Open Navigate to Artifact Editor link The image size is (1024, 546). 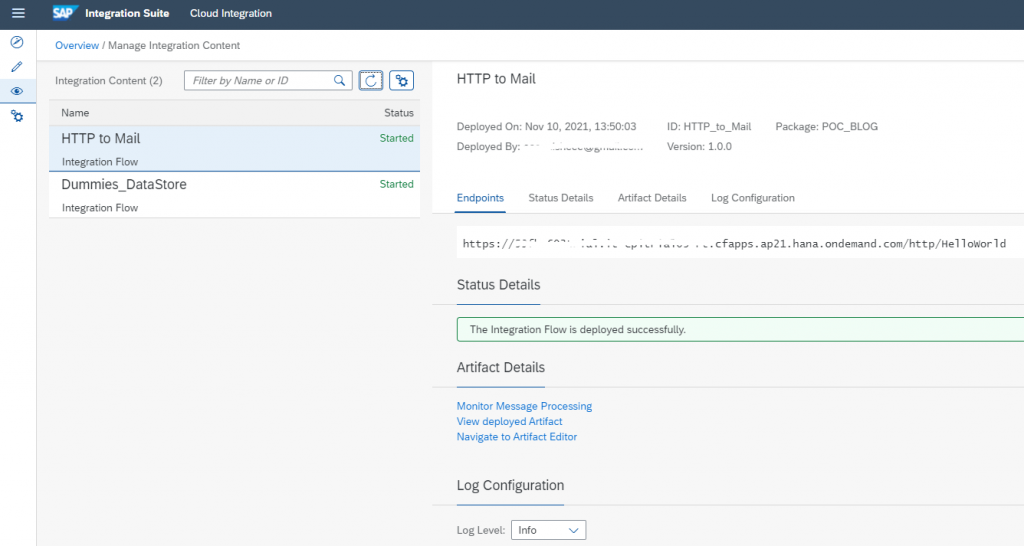[x=517, y=437]
